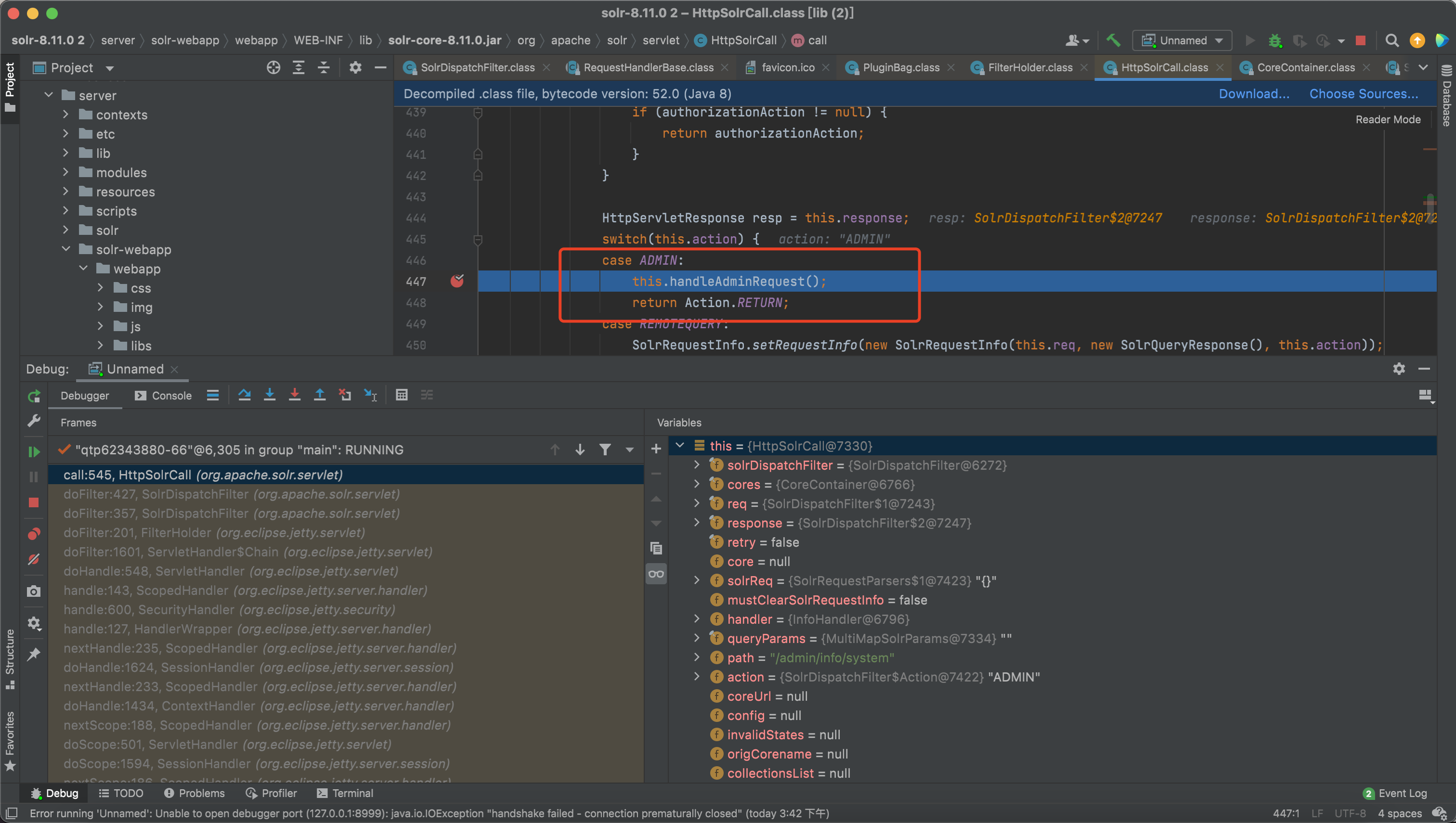Open Unnamed run configuration dropdown
This screenshot has height=823, width=1456.
(x=1182, y=40)
